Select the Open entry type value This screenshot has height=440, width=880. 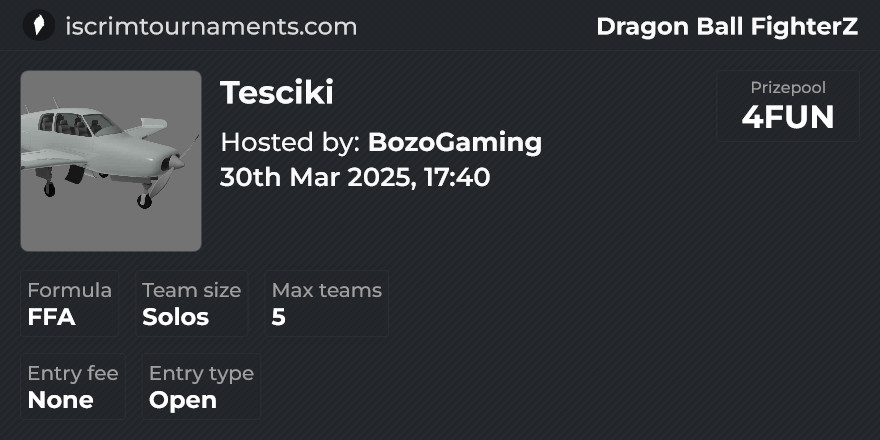183,401
